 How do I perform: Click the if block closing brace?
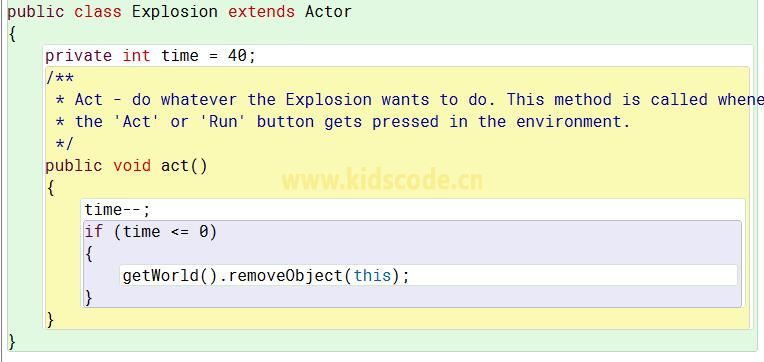coord(88,298)
